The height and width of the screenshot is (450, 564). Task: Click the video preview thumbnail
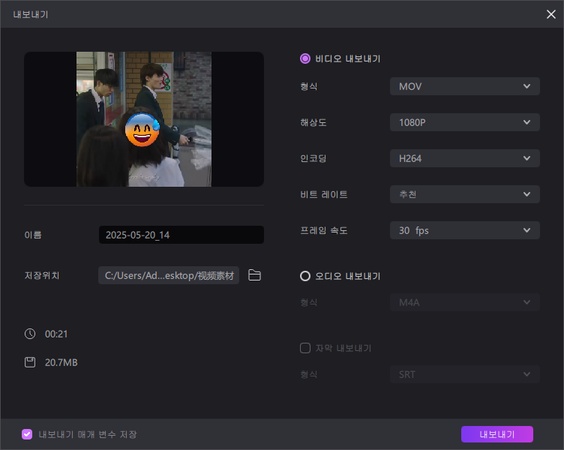(x=144, y=119)
